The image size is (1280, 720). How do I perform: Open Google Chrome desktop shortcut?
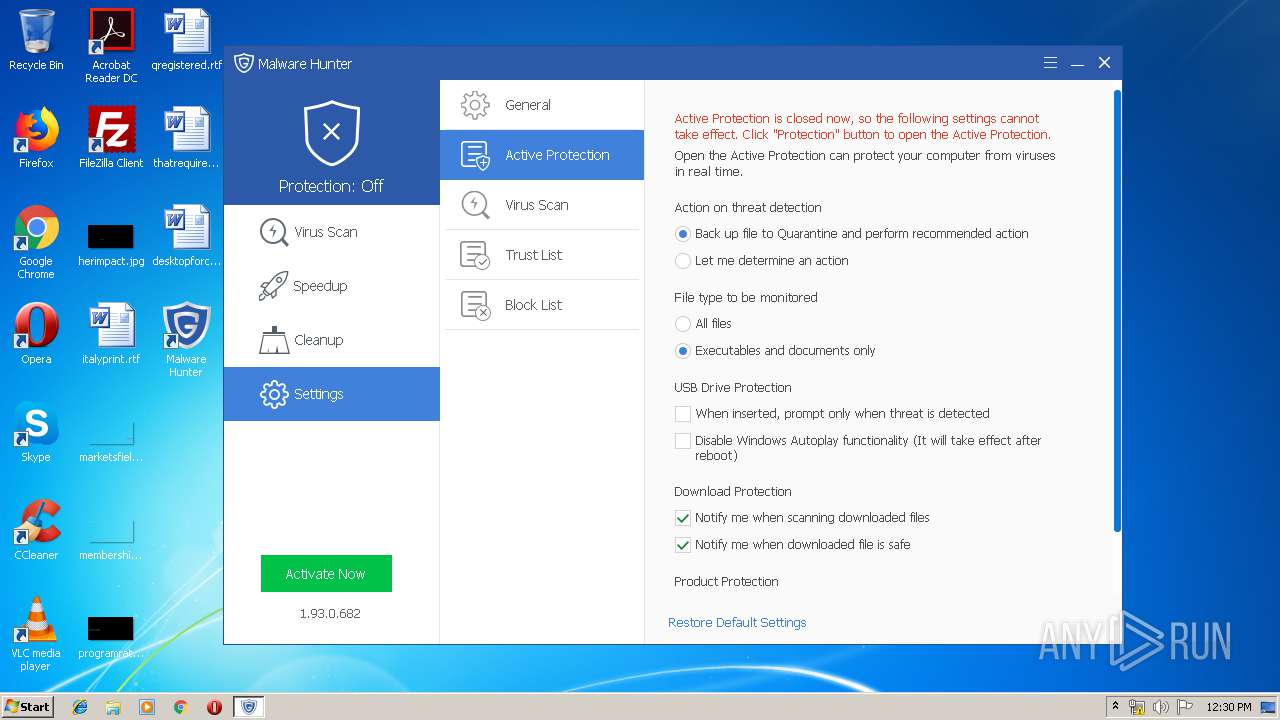pos(36,243)
